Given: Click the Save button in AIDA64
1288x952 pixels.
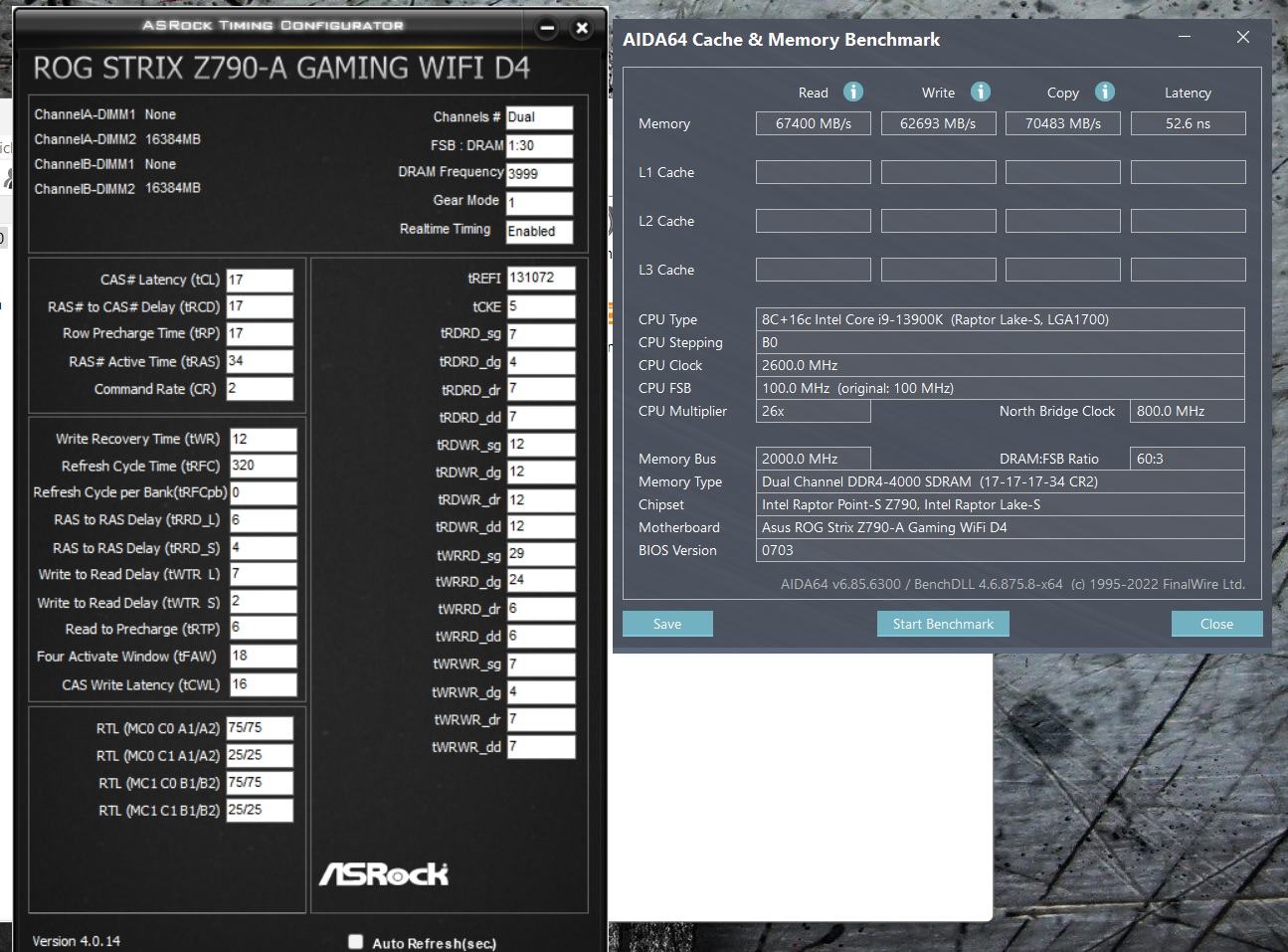Looking at the screenshot, I should coord(667,624).
